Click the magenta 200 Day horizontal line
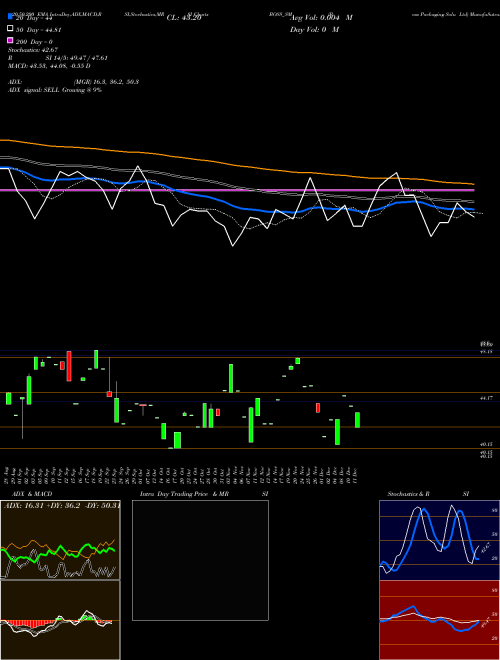 point(237,190)
